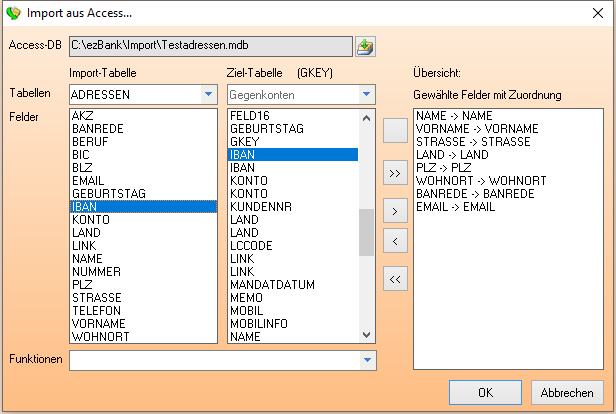Viewport: 616px width, 414px height.
Task: Select LINK in the import fields list
Action: tap(143, 245)
